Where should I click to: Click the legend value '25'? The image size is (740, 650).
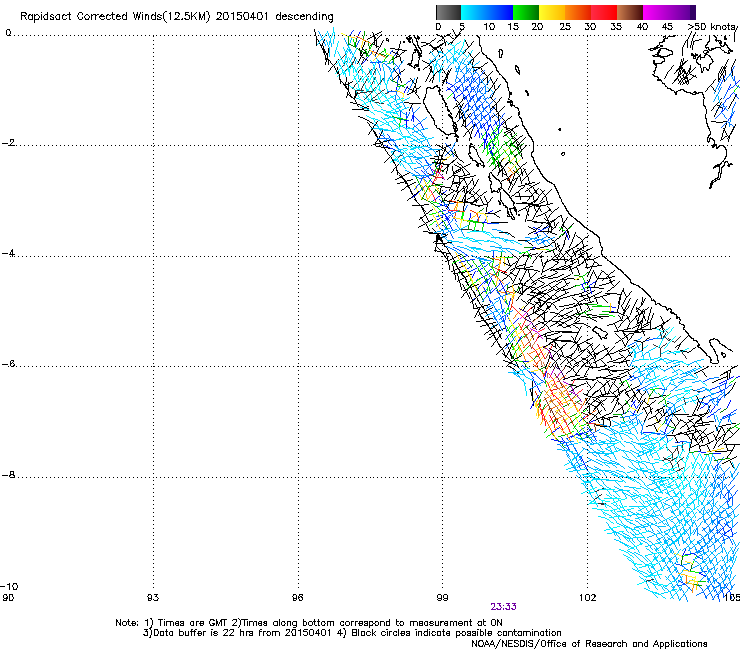click(x=565, y=27)
